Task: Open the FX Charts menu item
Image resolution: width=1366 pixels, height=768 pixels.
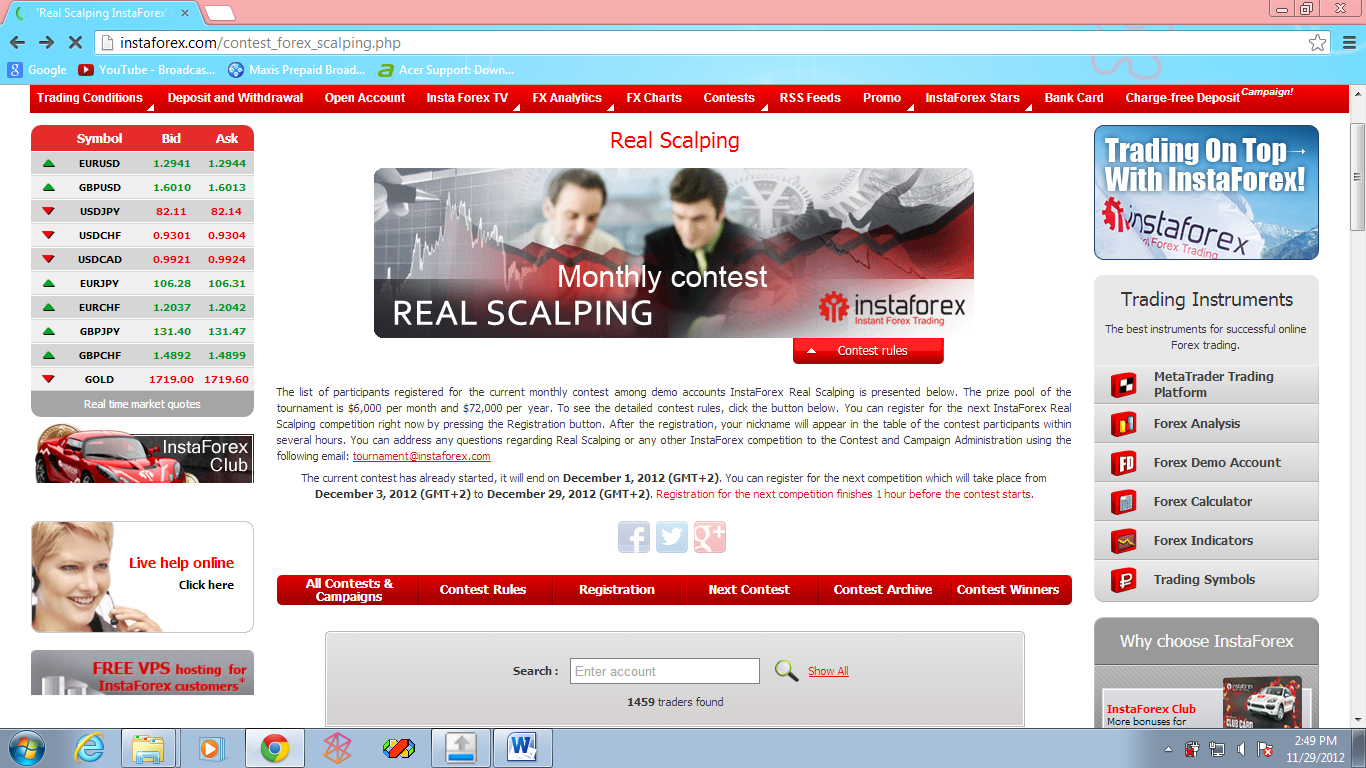Action: click(x=654, y=98)
